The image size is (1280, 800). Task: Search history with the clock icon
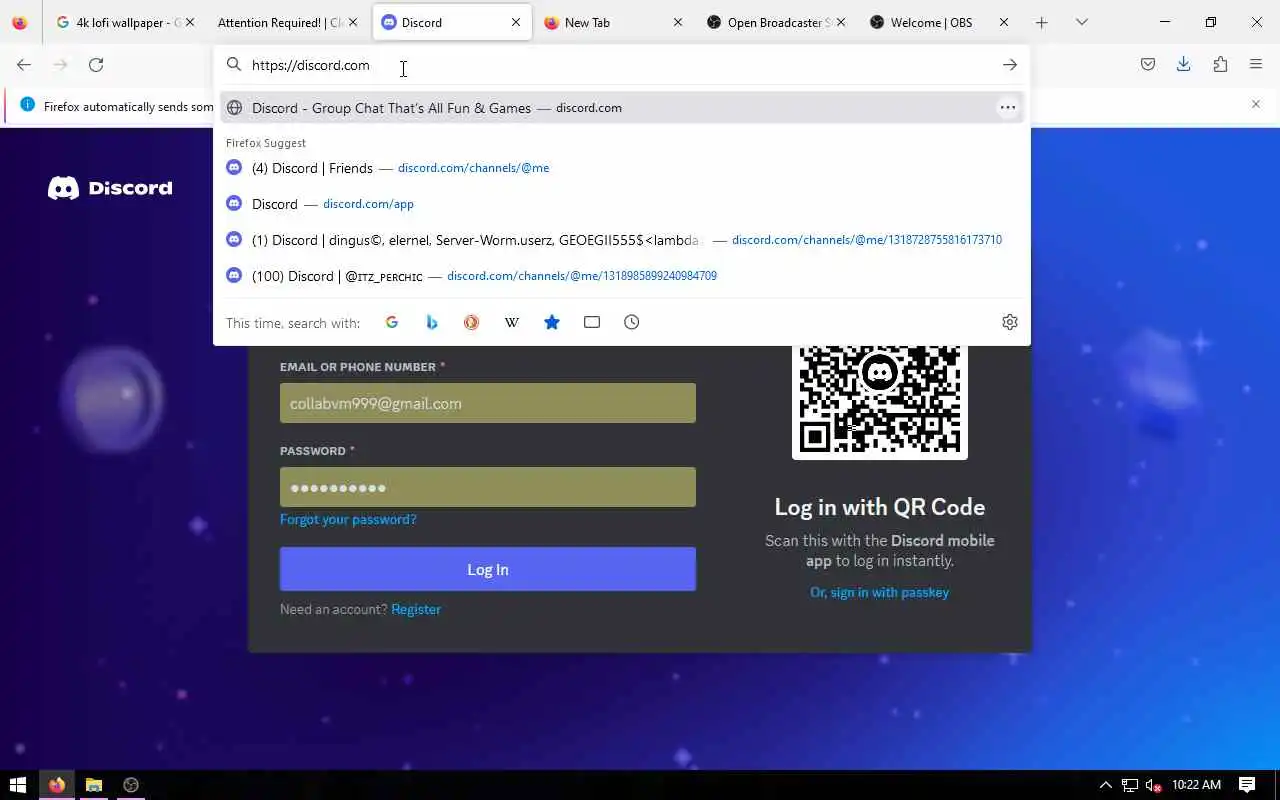tap(632, 322)
